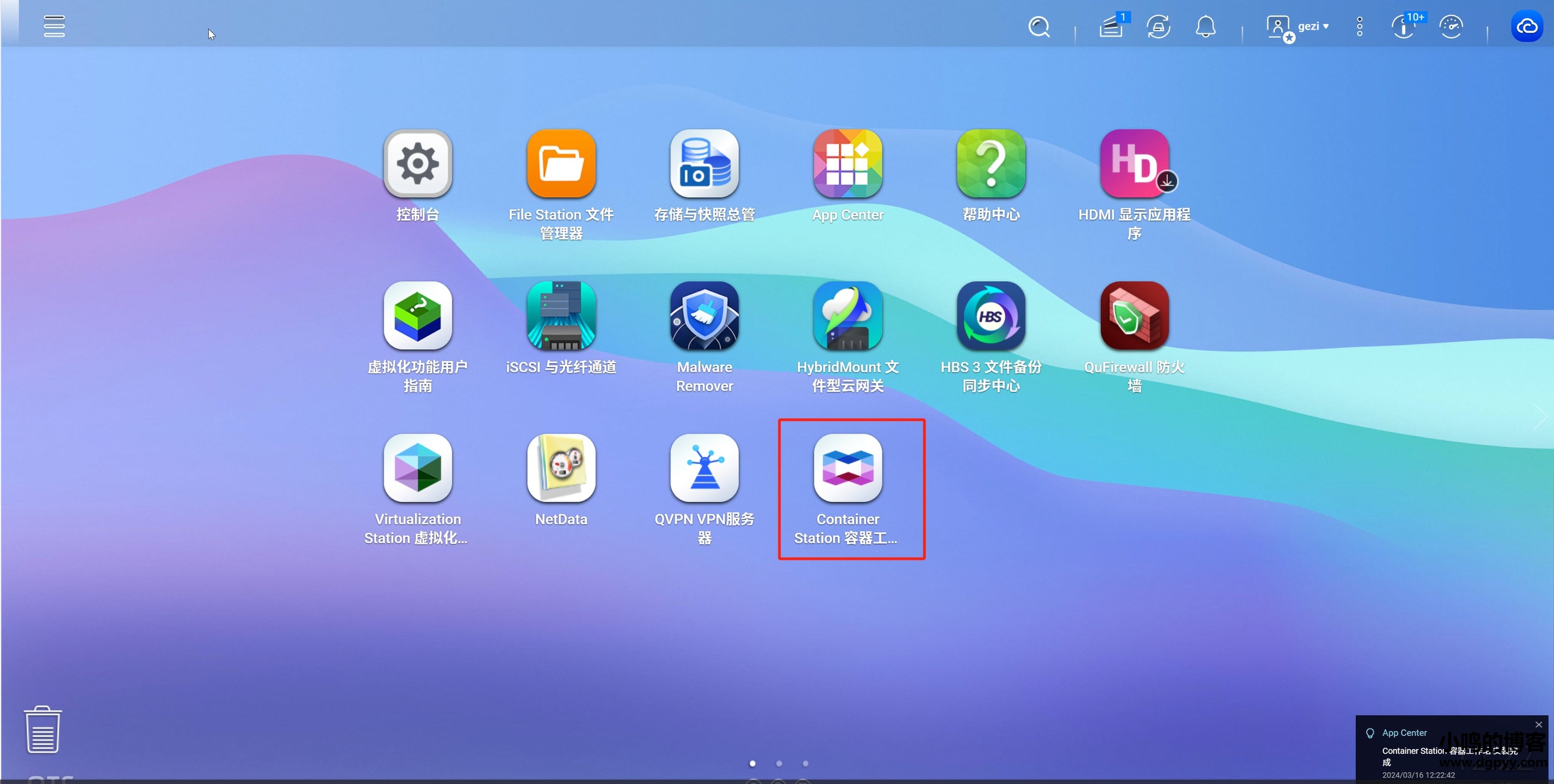Viewport: 1554px width, 784px height.
Task: Open the three-dot more options menu
Action: click(1359, 26)
